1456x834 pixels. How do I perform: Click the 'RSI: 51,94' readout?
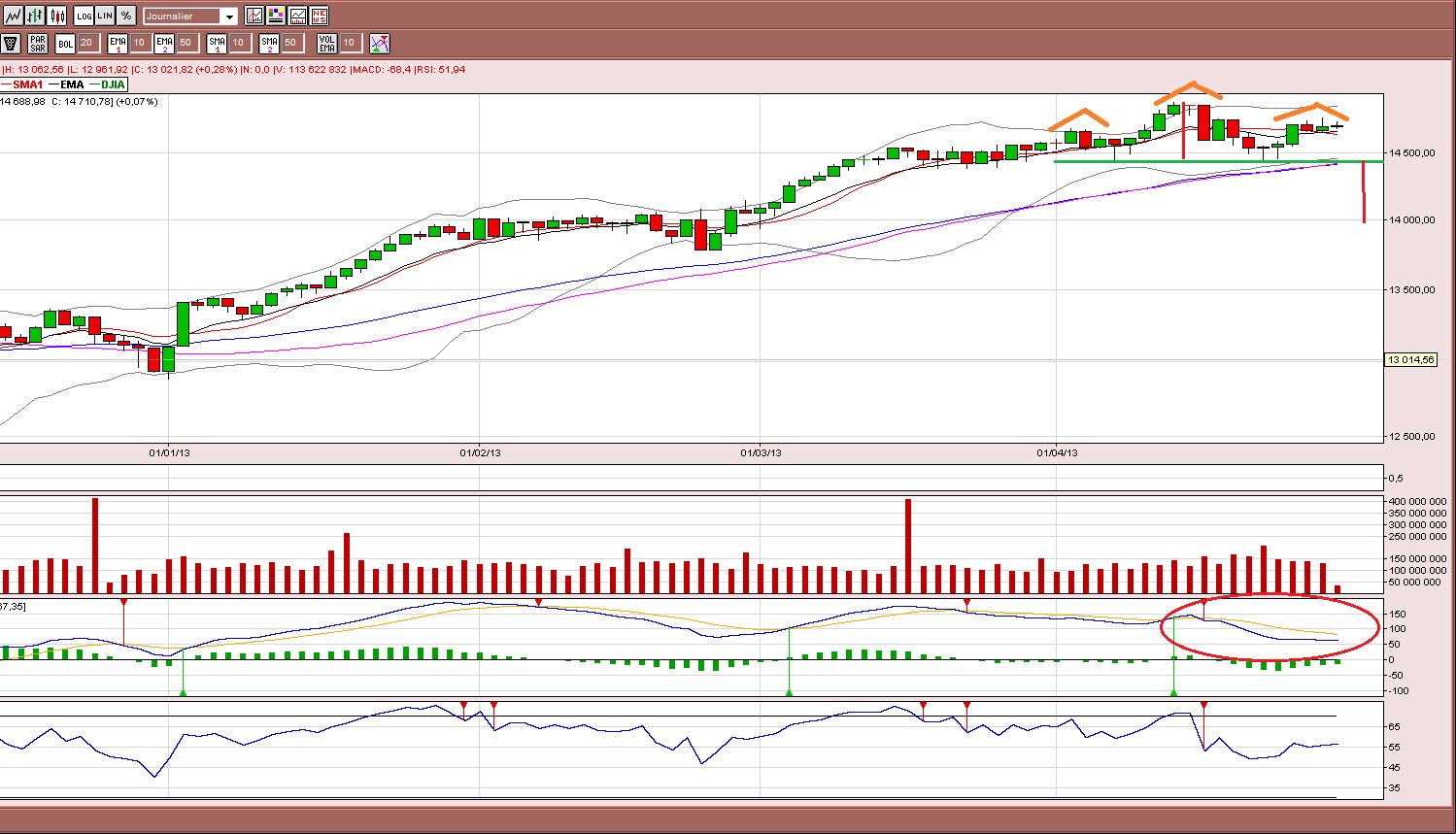(x=441, y=70)
